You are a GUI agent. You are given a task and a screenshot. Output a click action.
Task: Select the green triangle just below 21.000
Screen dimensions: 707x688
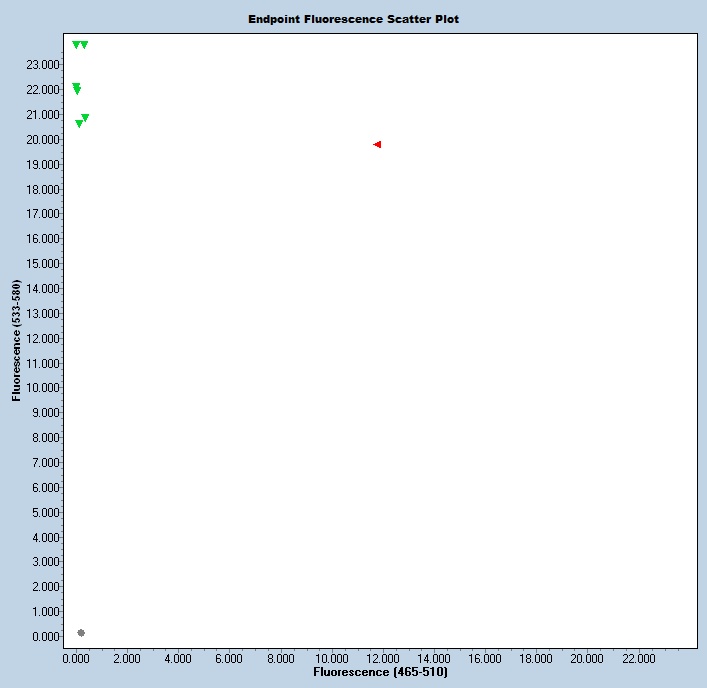85,118
